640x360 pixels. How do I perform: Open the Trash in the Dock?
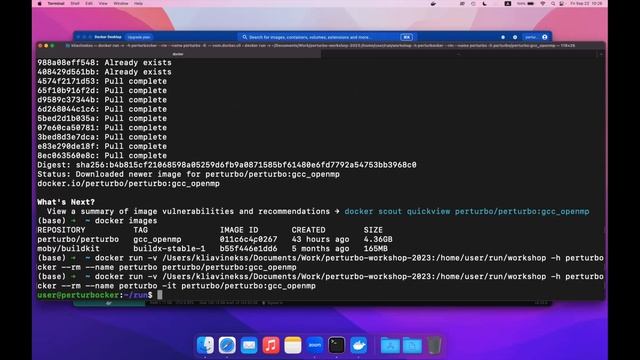(x=434, y=345)
